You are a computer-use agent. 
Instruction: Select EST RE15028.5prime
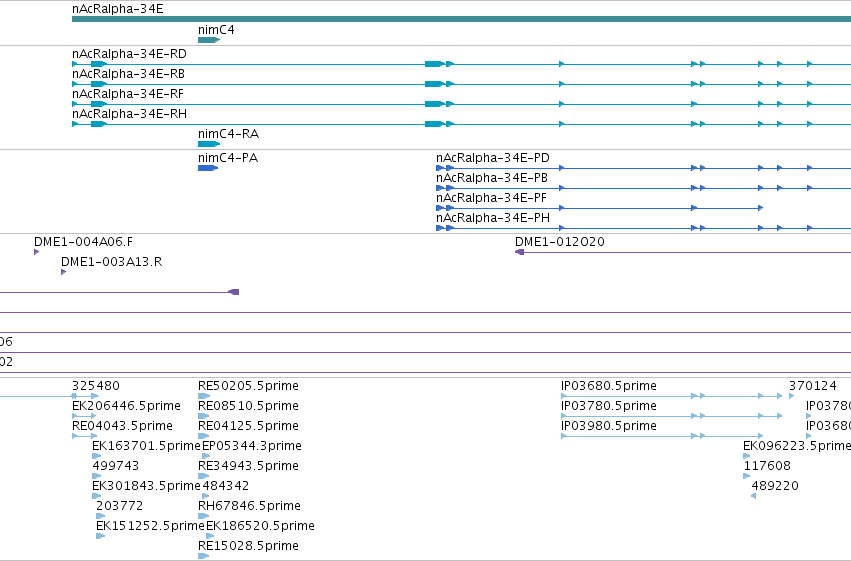click(x=248, y=546)
